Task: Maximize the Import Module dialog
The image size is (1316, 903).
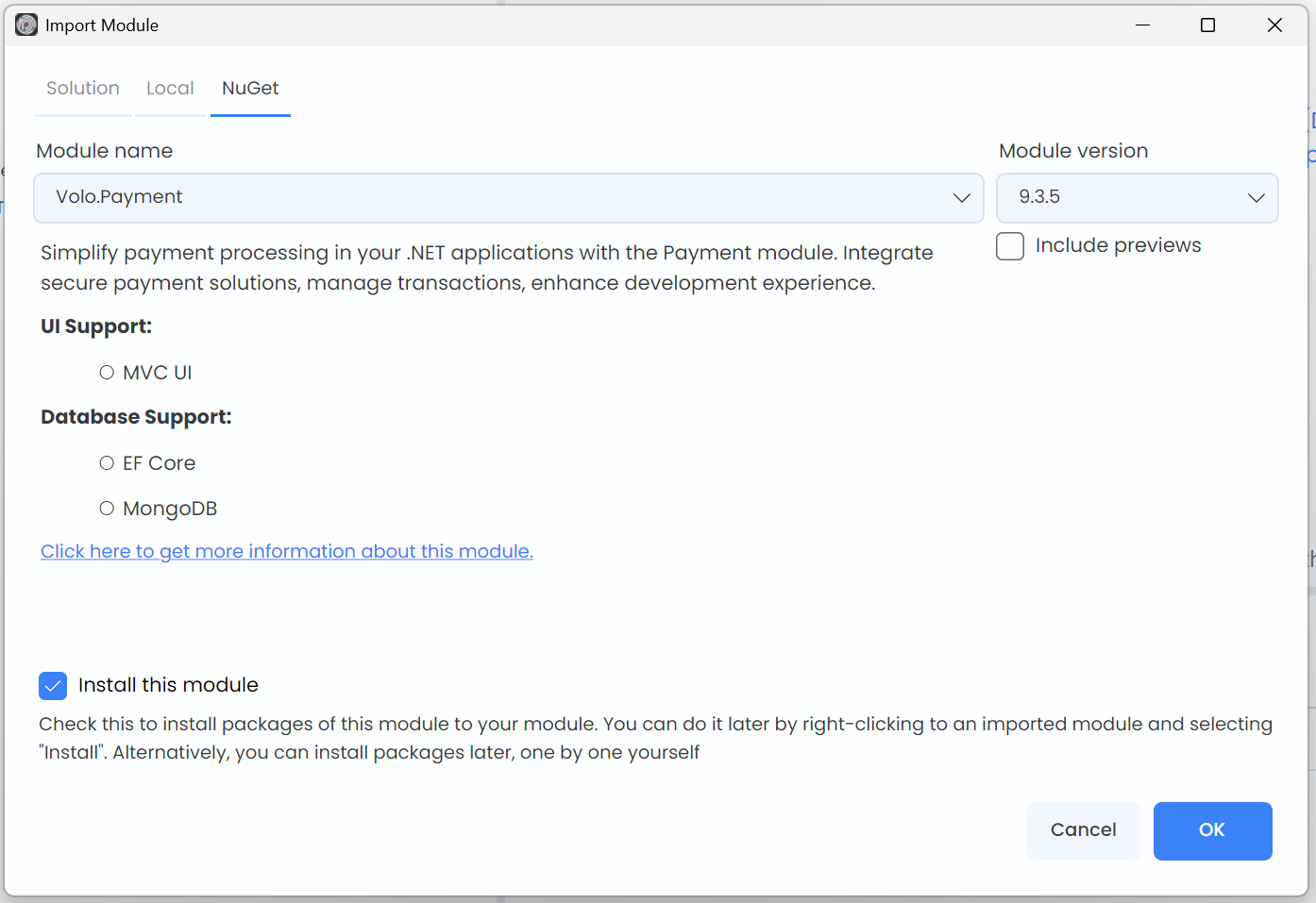Action: pyautogui.click(x=1207, y=25)
